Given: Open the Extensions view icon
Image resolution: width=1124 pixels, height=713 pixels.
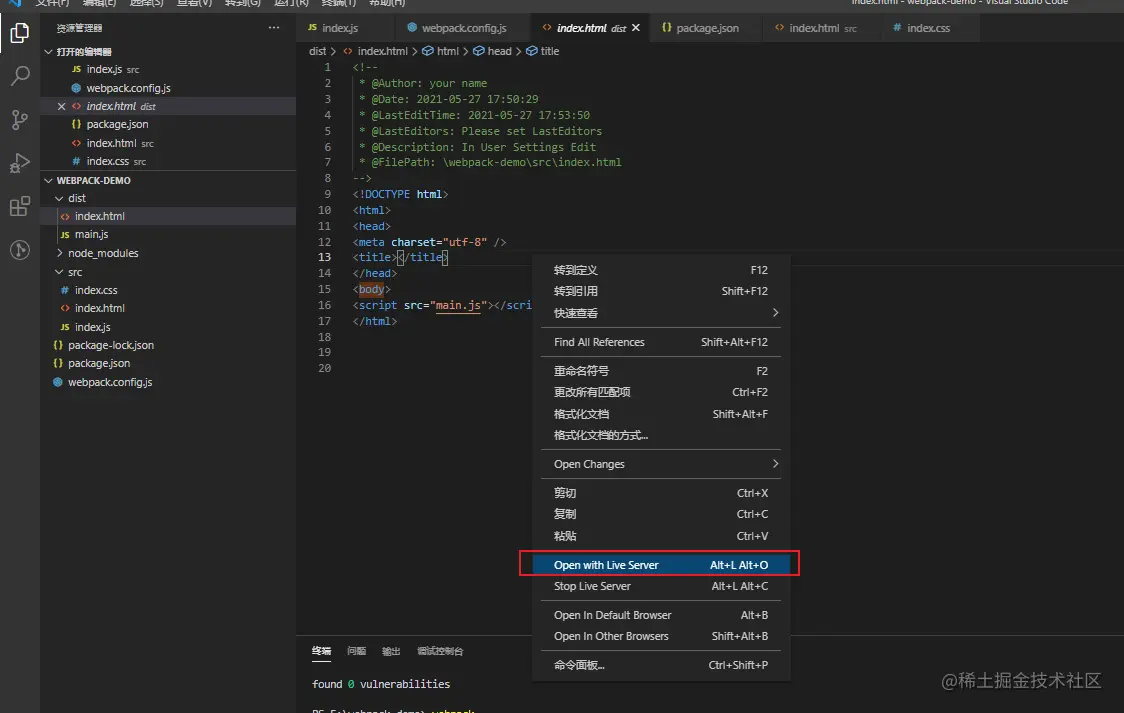Looking at the screenshot, I should (x=19, y=207).
